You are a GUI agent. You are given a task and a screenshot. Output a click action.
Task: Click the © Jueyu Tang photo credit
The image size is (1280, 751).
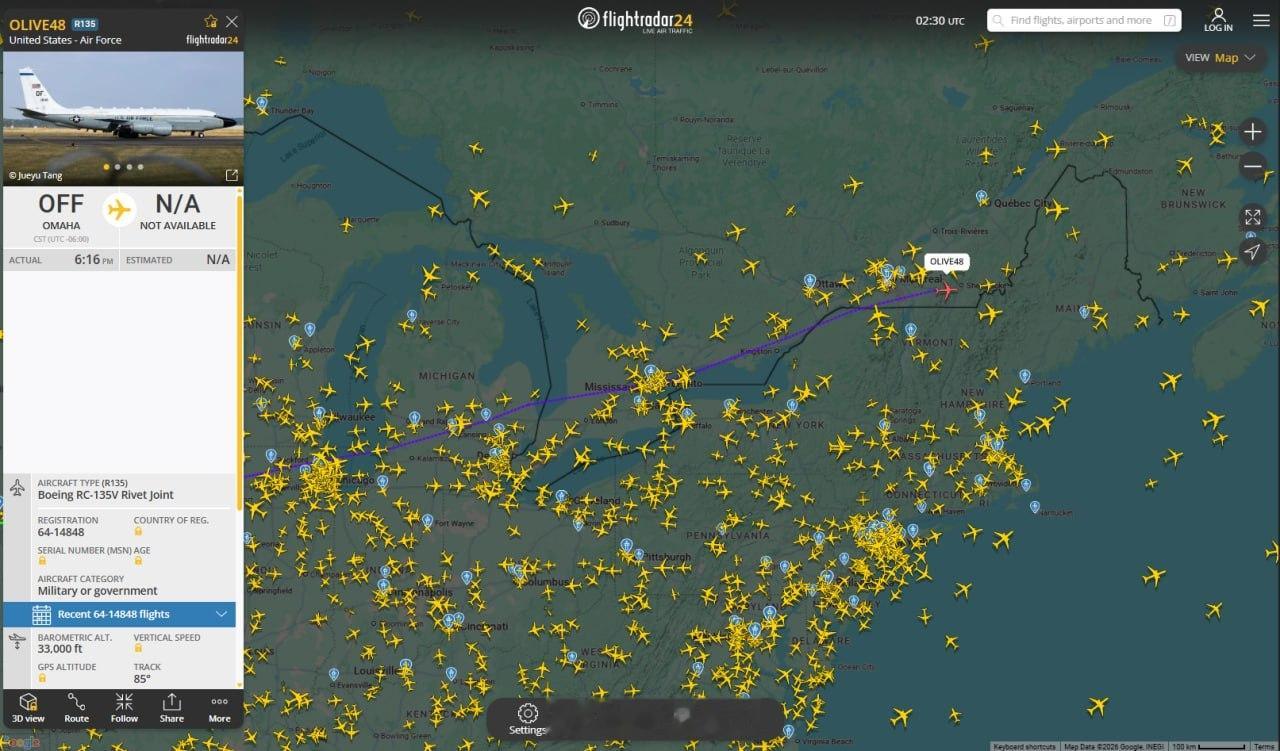click(x=36, y=176)
